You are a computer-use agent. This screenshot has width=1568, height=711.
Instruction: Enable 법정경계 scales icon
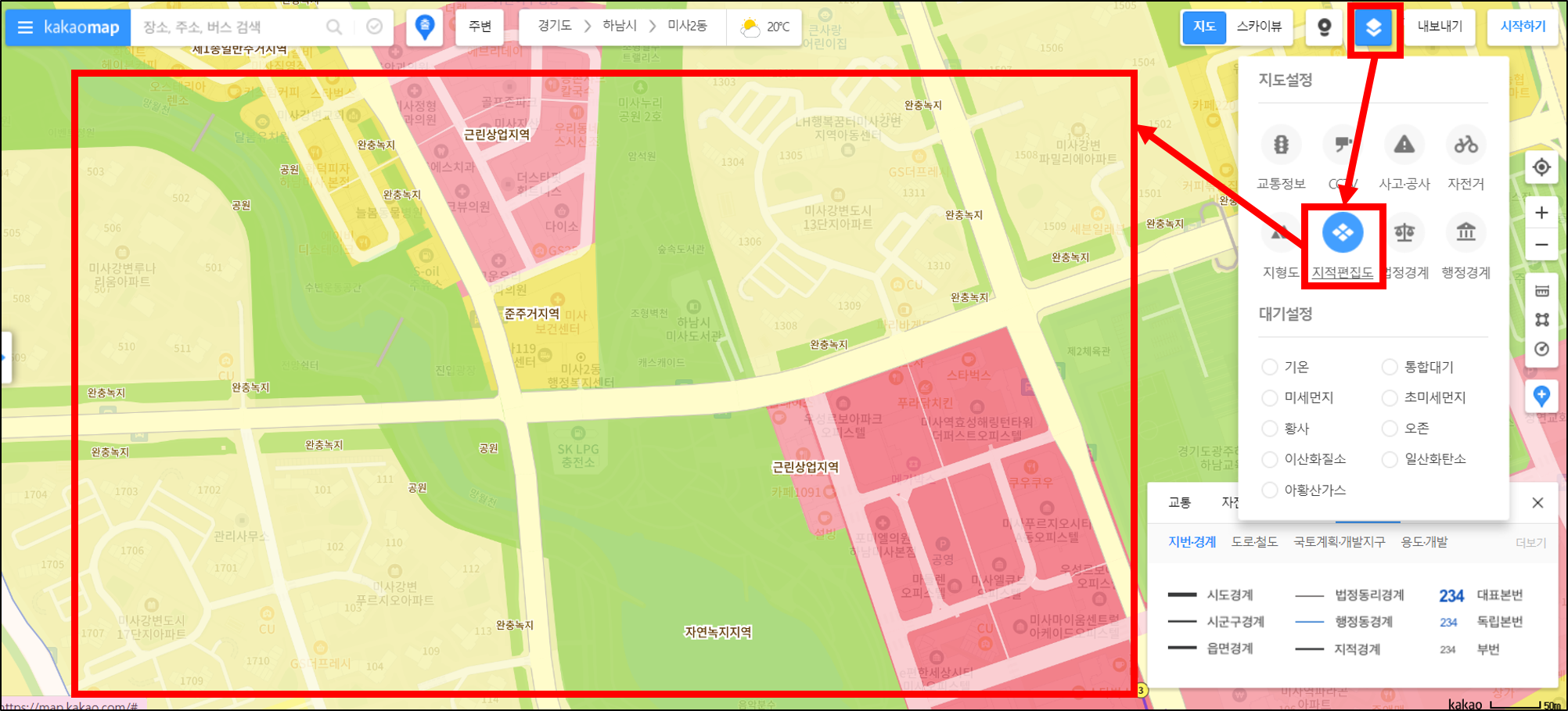pos(1404,233)
